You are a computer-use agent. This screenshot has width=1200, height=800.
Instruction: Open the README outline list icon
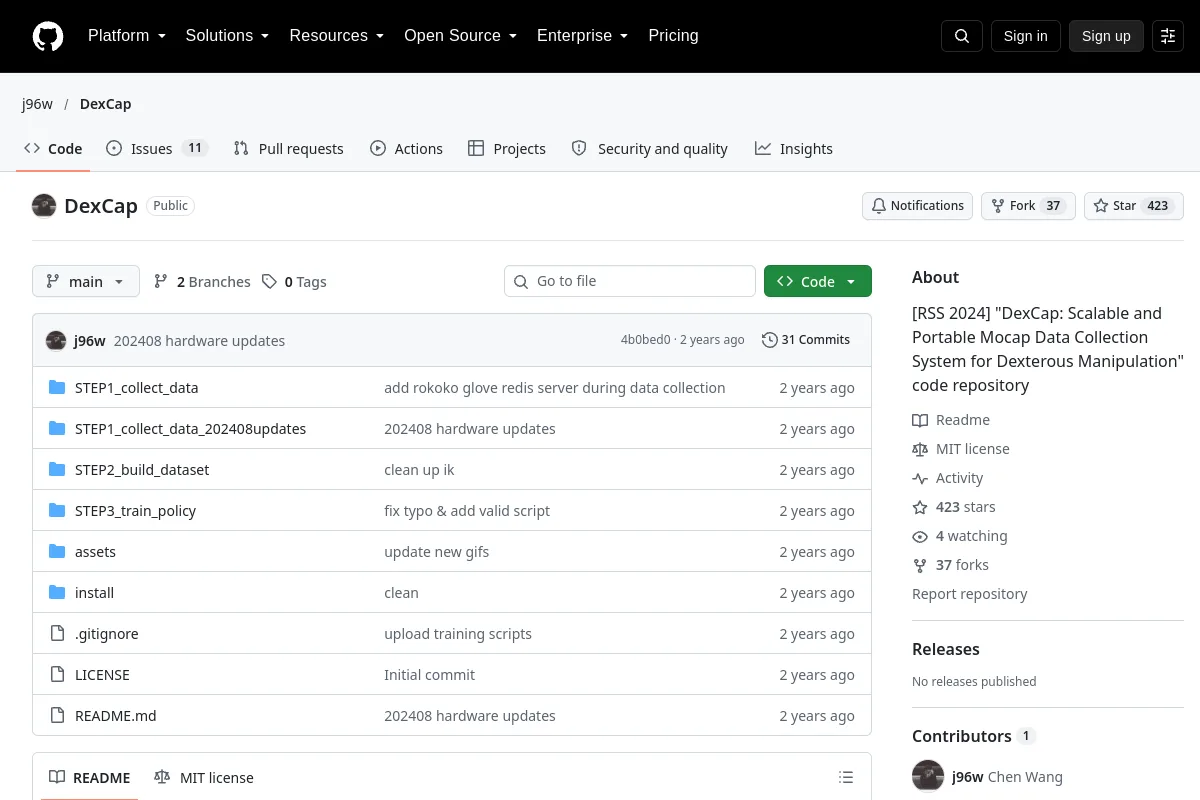(x=846, y=778)
